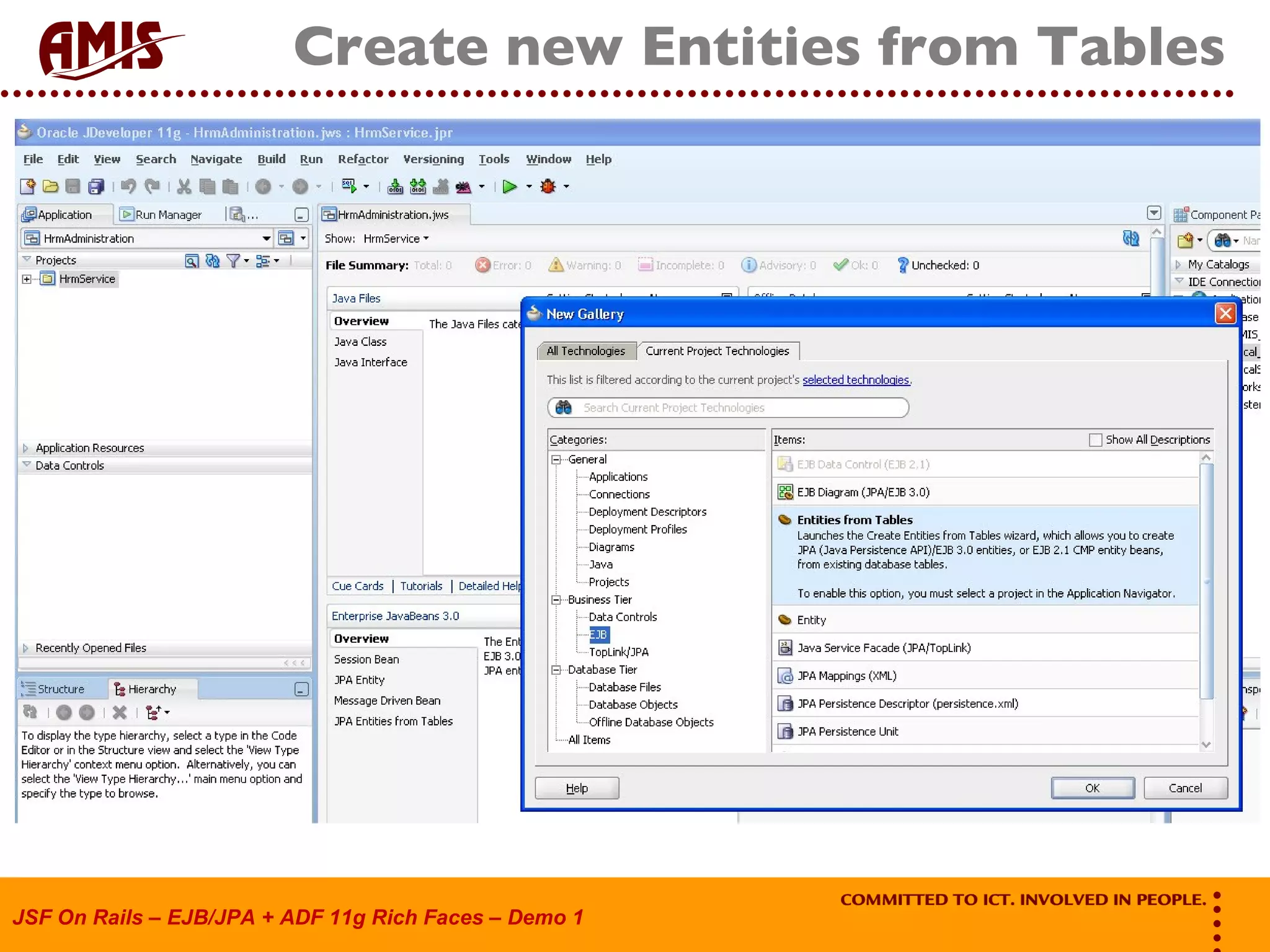Click the Items list scrollbar down arrow
This screenshot has height=952, width=1270.
1206,744
